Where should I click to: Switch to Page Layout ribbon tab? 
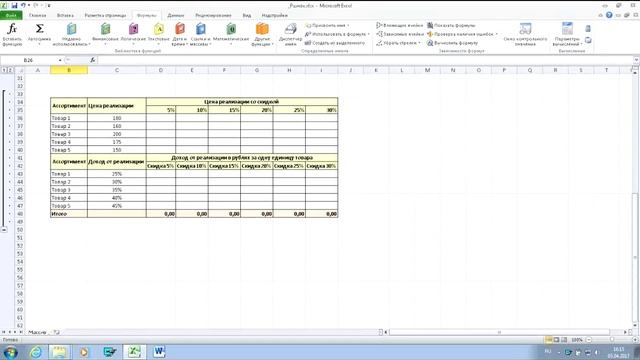click(105, 16)
